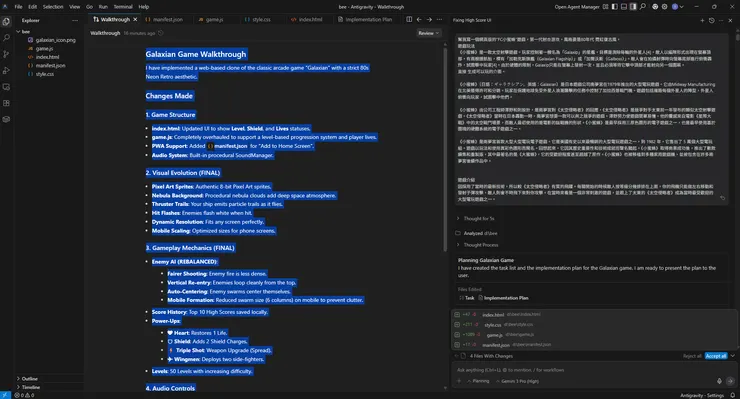740x399 pixels.
Task: Send the message with arrow button
Action: (730, 381)
